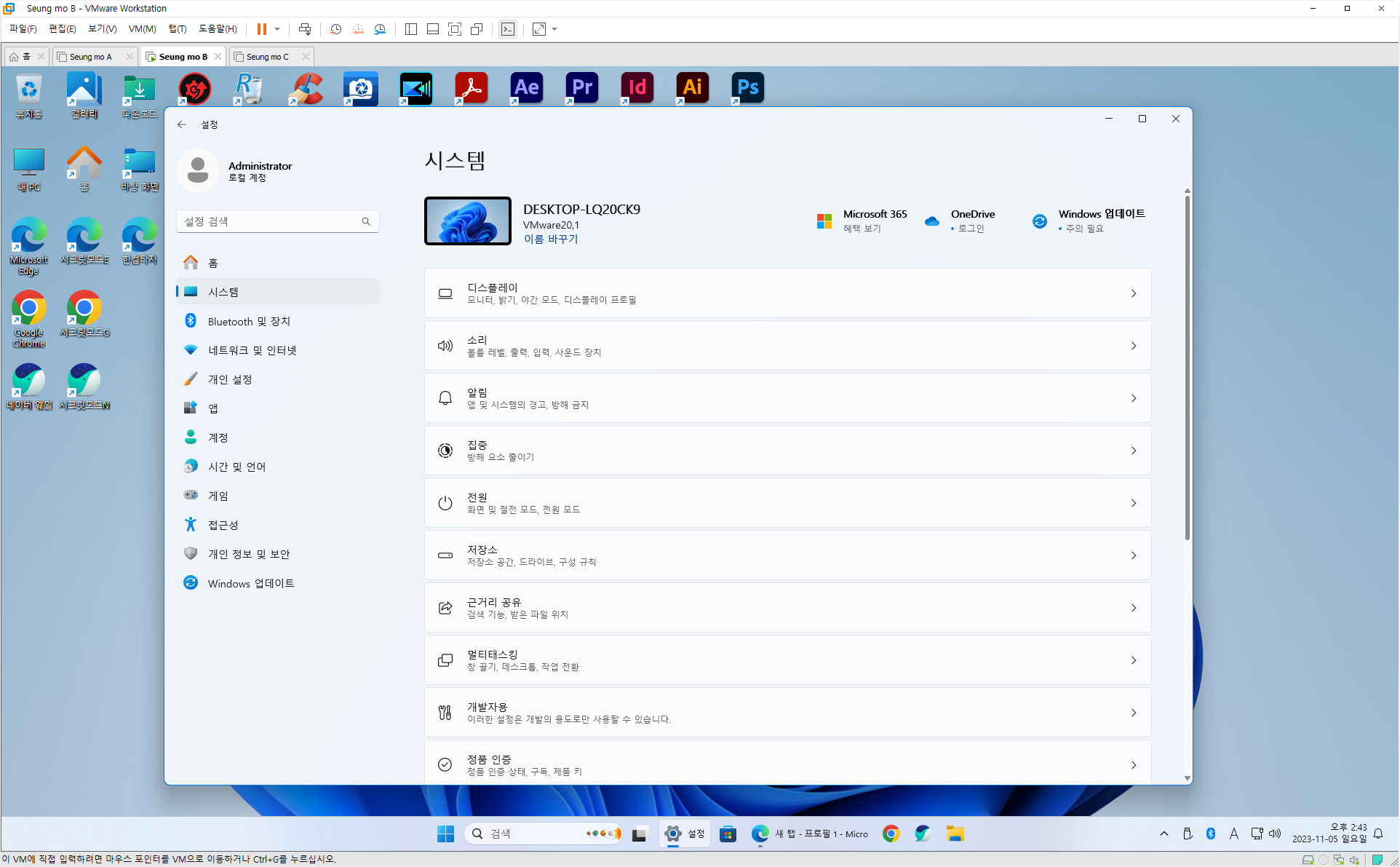This screenshot has width=1400, height=867.
Task: Open Adobe Illustrator desktop icon
Action: [x=692, y=88]
